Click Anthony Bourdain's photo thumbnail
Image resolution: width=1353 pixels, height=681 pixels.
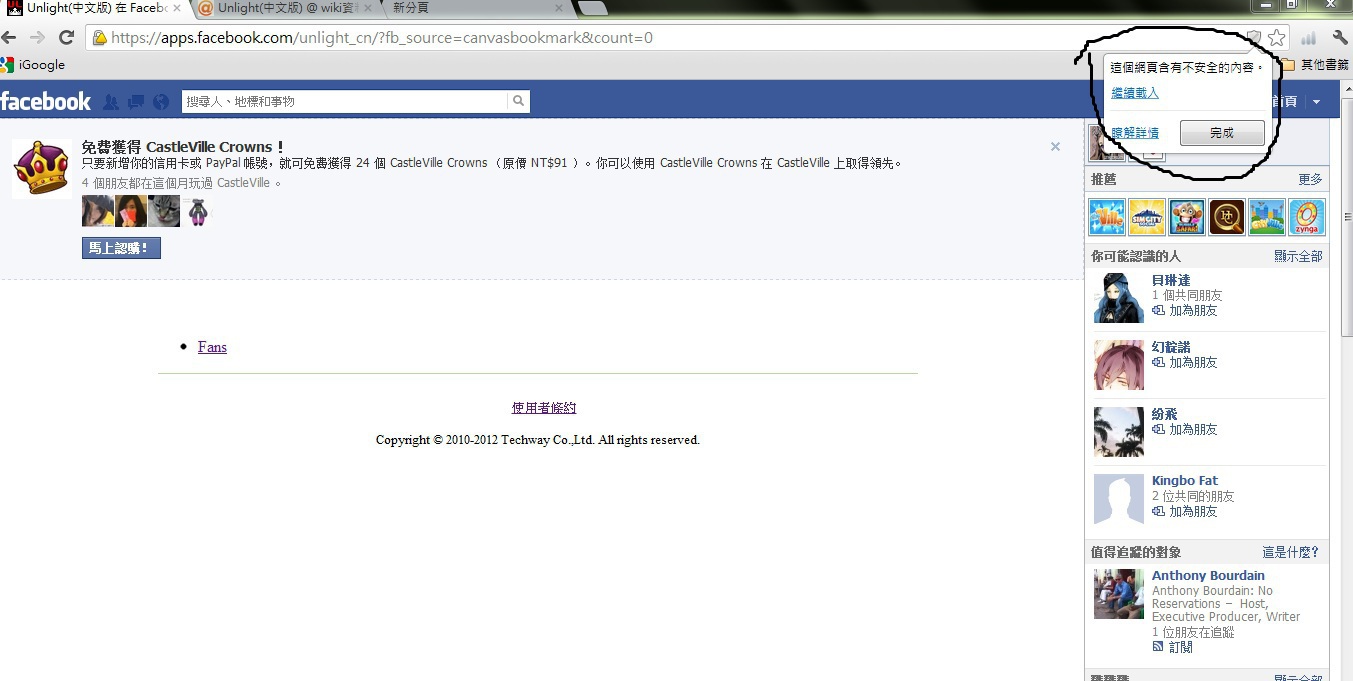point(1119,594)
